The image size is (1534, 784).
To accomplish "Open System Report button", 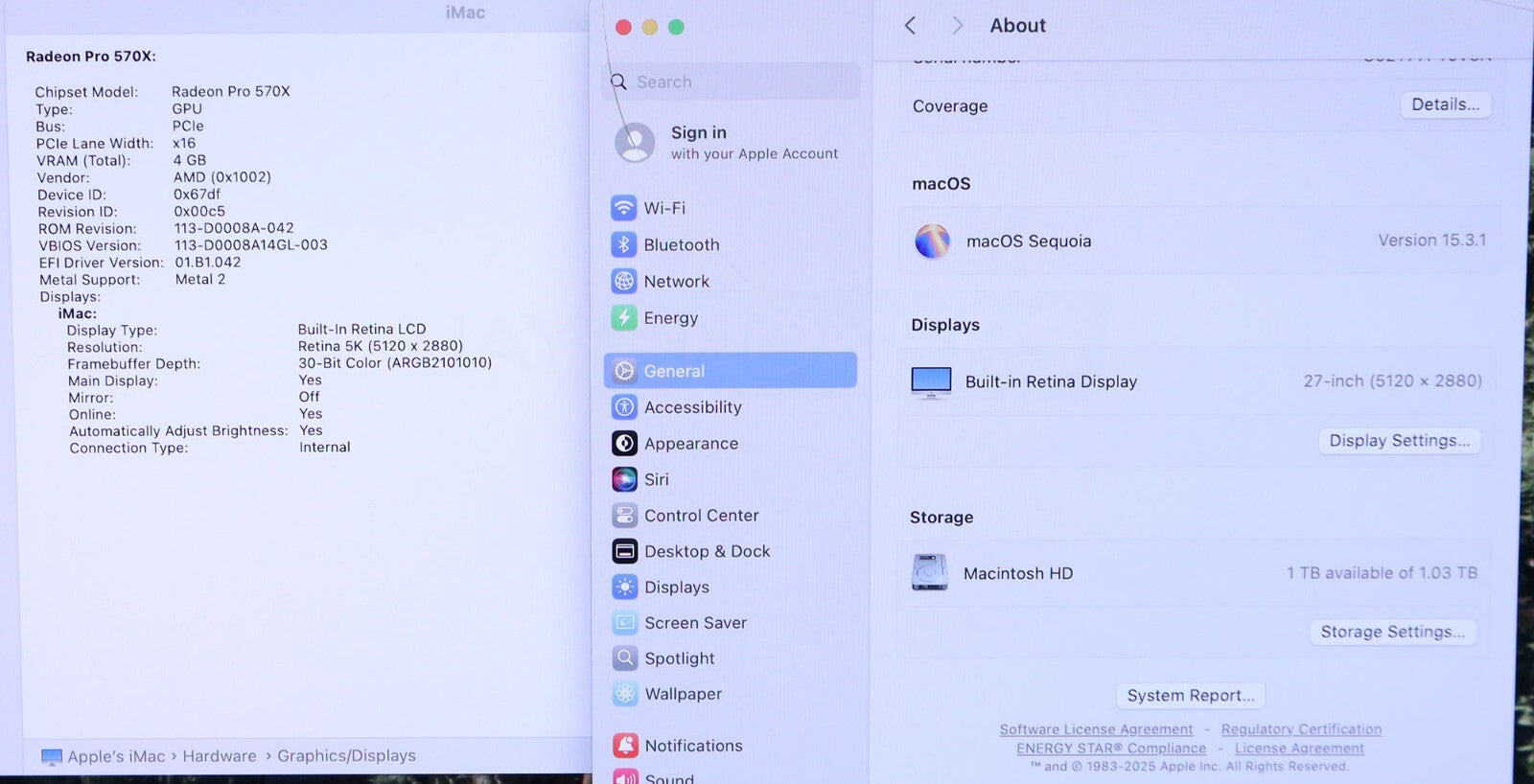I will [x=1190, y=696].
